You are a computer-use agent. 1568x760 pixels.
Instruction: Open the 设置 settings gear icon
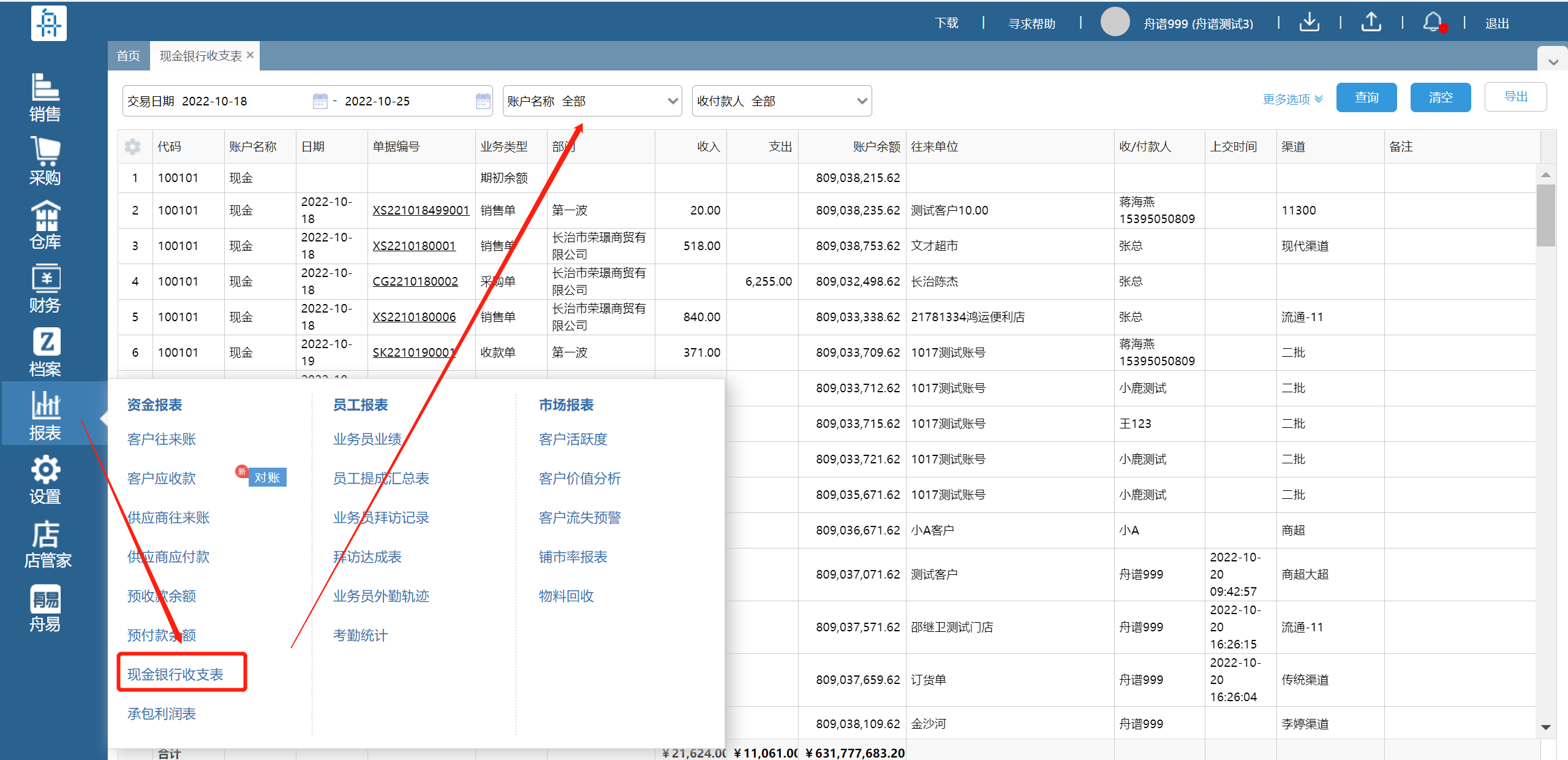click(x=45, y=479)
